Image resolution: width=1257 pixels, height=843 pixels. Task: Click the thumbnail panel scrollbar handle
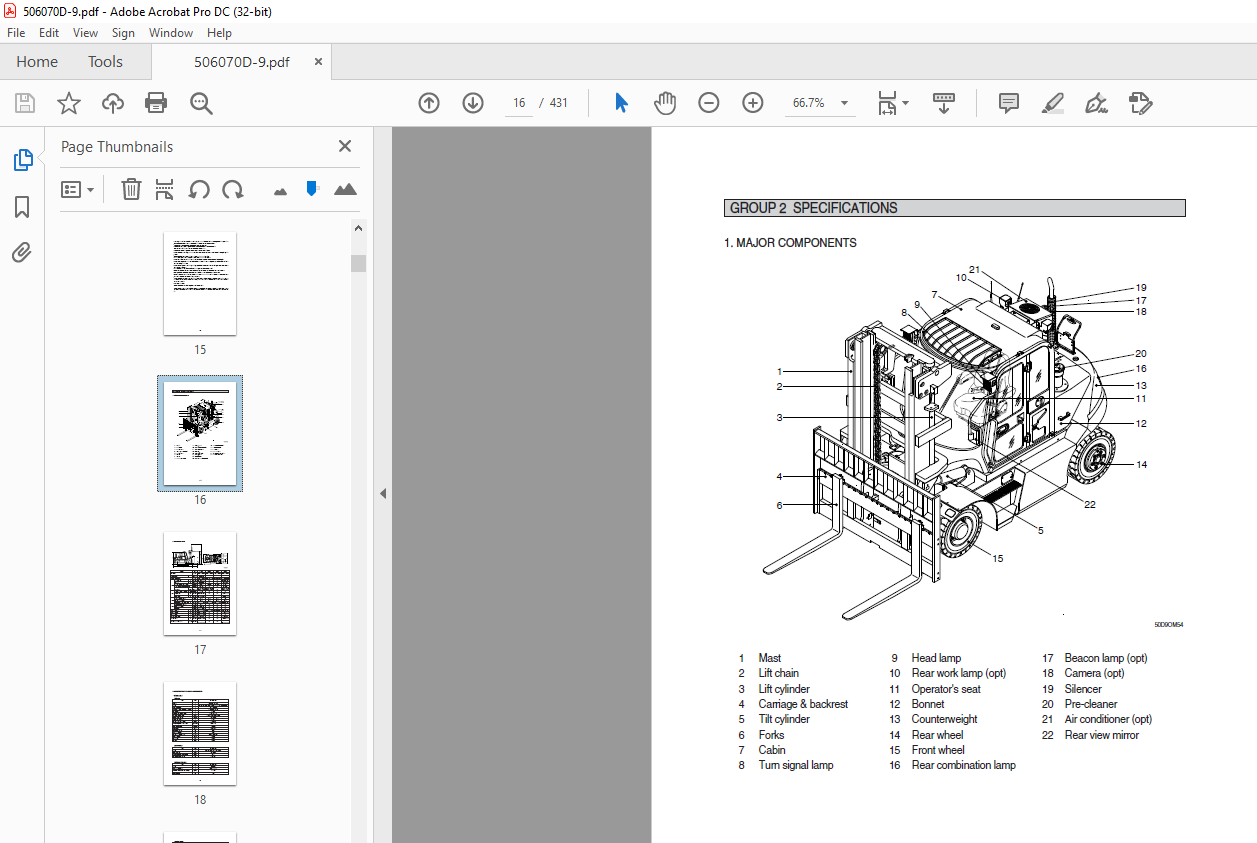(x=358, y=263)
